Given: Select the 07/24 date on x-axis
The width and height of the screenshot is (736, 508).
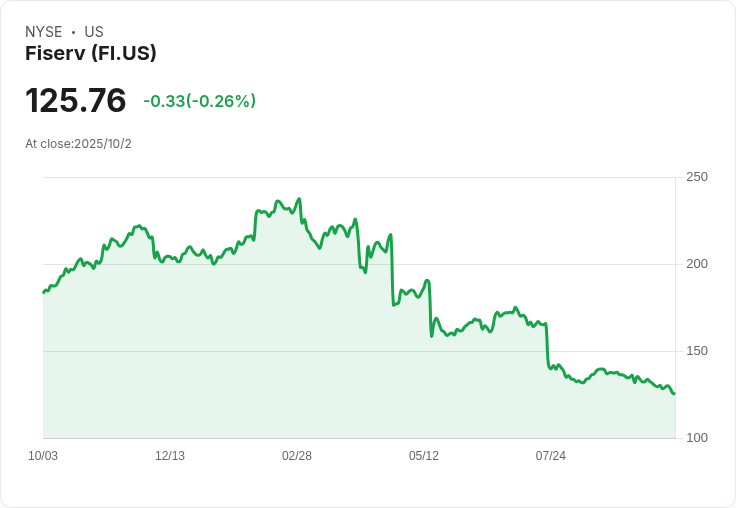Looking at the screenshot, I should click(550, 456).
